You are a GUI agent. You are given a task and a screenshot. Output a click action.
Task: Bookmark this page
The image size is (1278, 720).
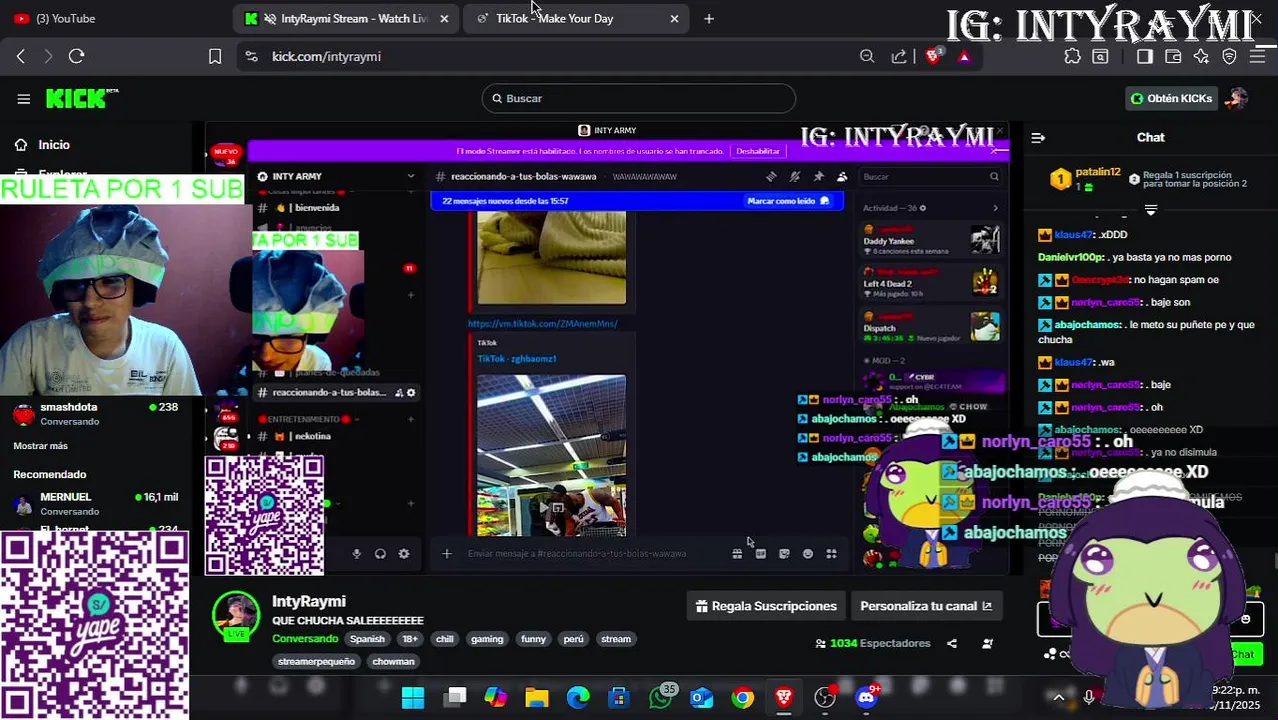[215, 56]
